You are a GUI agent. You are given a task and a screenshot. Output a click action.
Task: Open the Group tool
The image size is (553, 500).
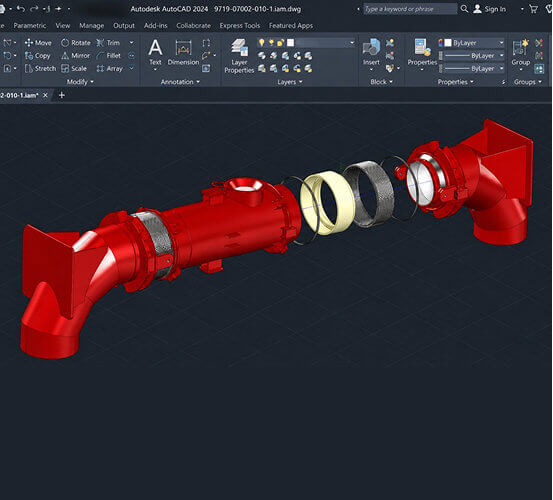tap(521, 52)
